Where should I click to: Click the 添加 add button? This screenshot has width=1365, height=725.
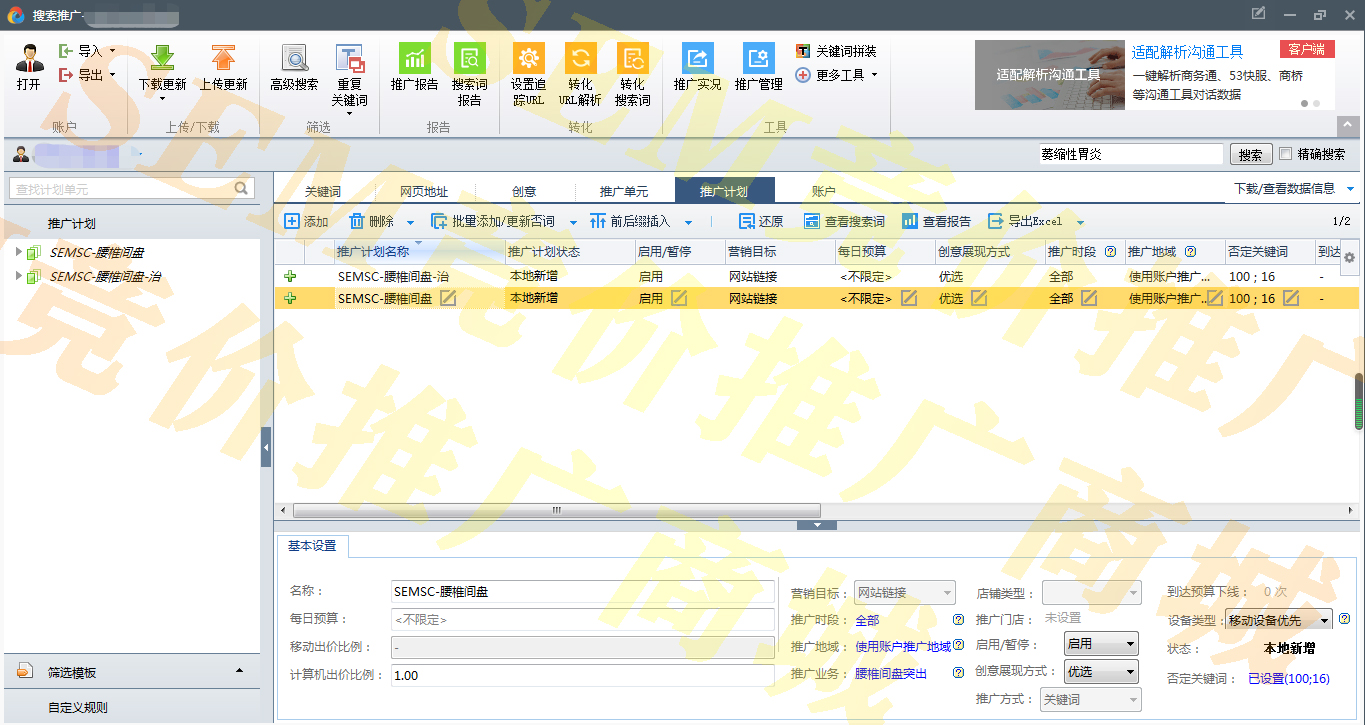(x=306, y=221)
